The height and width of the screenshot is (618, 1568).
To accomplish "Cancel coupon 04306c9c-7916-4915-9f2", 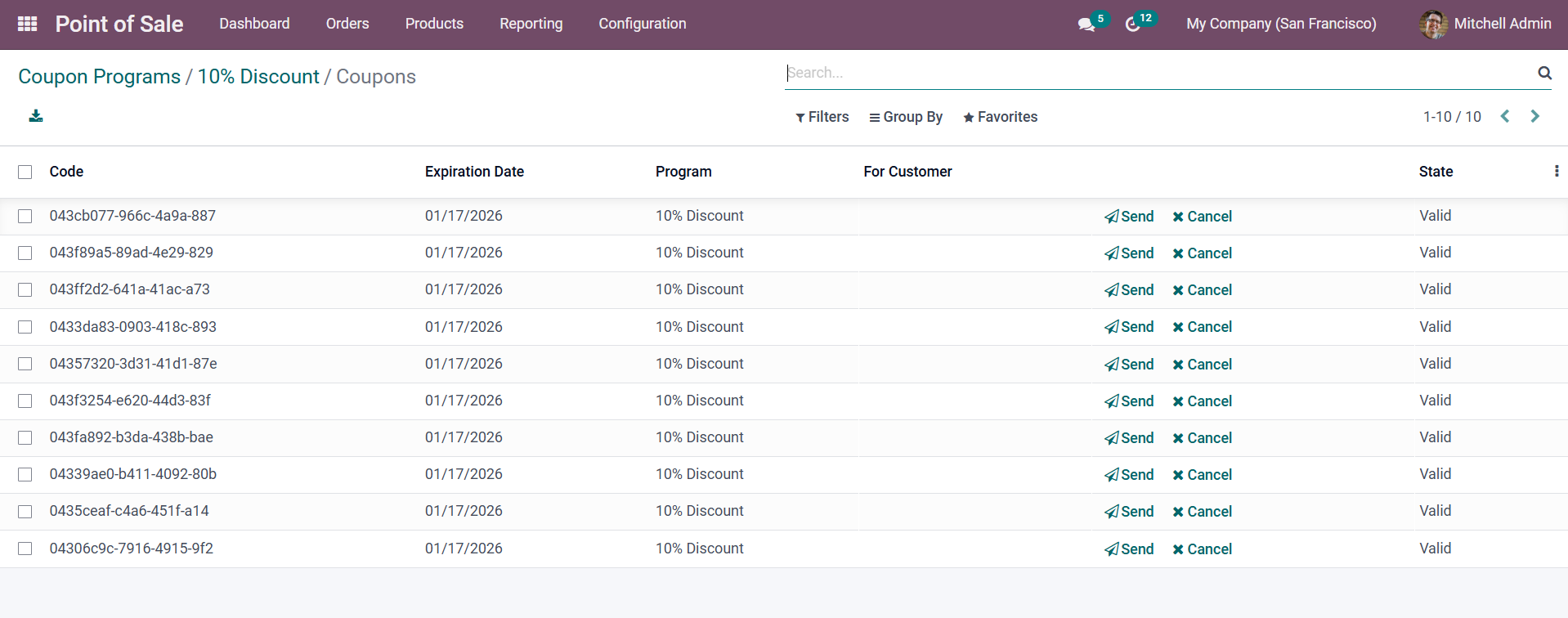I will pyautogui.click(x=1202, y=549).
